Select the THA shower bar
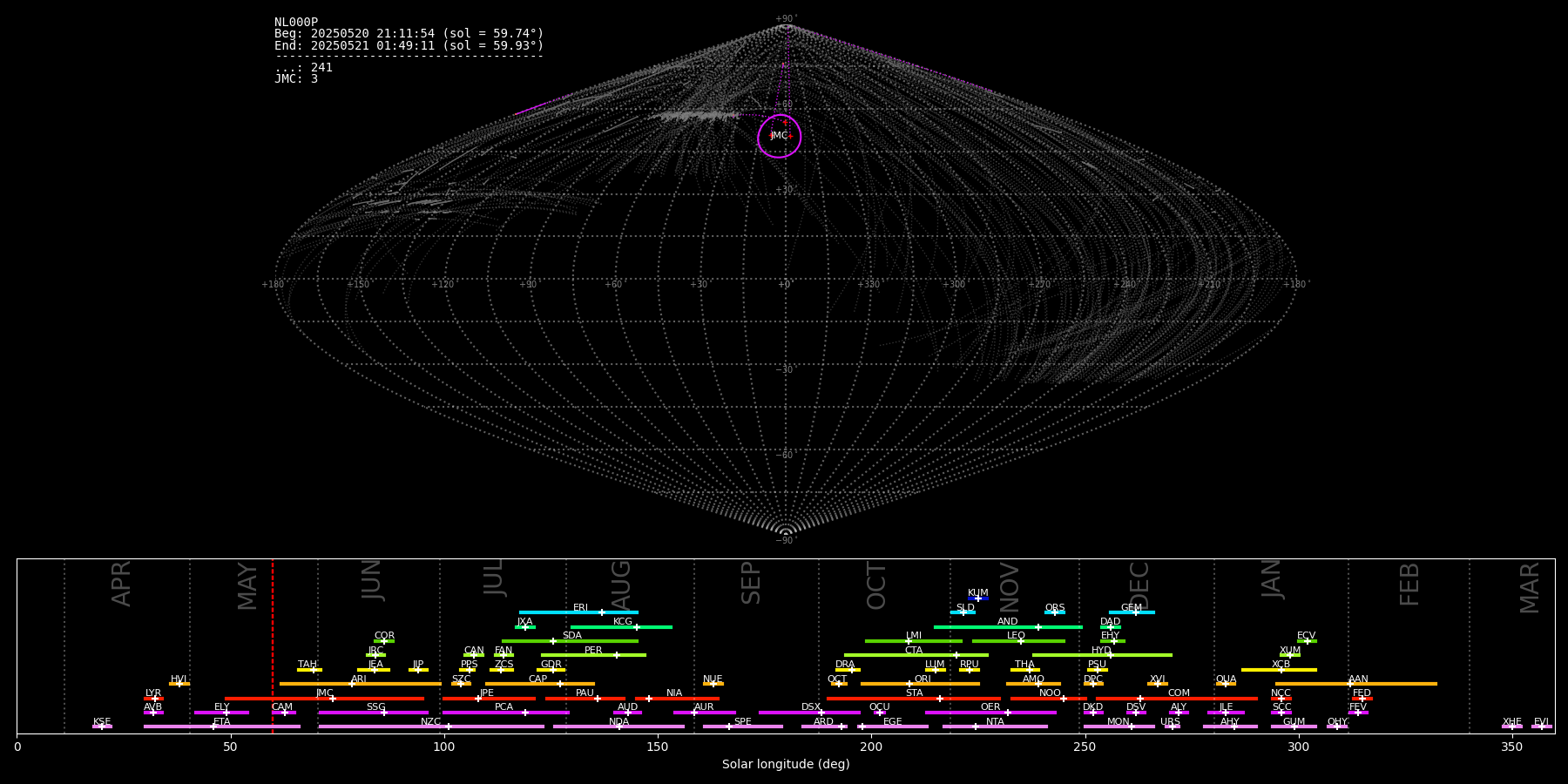The width and height of the screenshot is (1568, 784). click(x=1025, y=670)
